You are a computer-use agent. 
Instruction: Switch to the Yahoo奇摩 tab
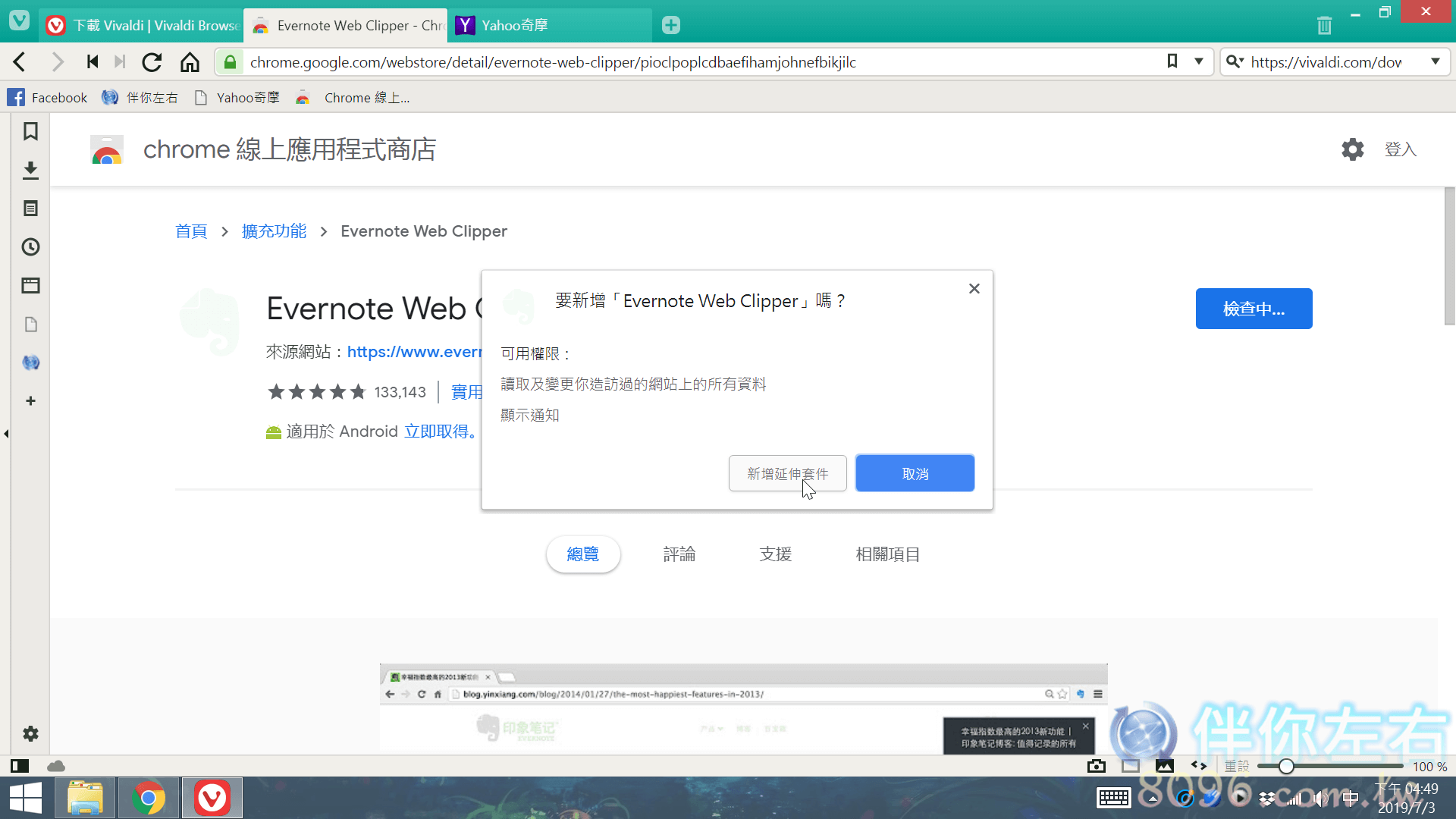click(550, 26)
